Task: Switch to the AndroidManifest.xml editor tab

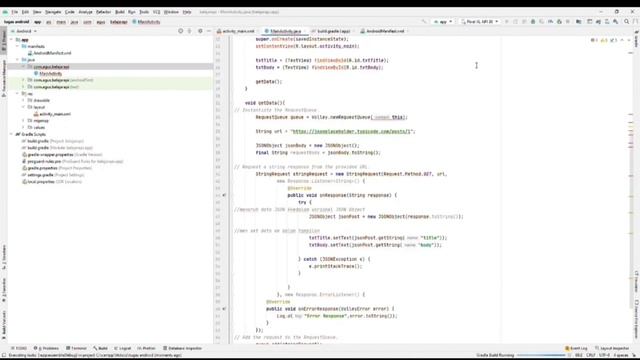Action: pyautogui.click(x=384, y=31)
